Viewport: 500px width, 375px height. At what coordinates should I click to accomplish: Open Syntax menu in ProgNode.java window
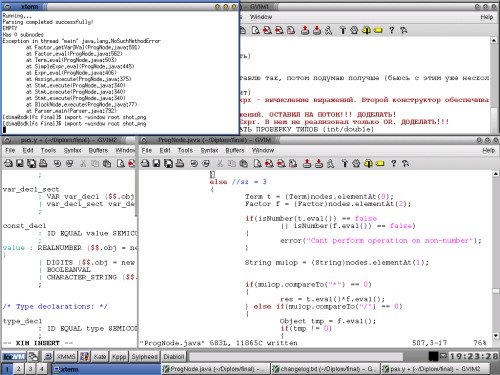(x=209, y=150)
